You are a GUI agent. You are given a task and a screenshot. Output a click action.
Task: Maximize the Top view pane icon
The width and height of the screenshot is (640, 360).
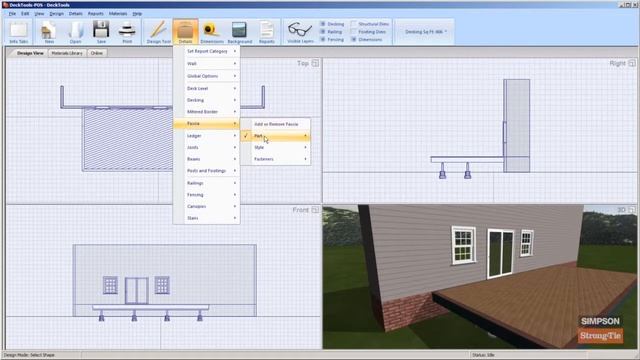[315, 63]
